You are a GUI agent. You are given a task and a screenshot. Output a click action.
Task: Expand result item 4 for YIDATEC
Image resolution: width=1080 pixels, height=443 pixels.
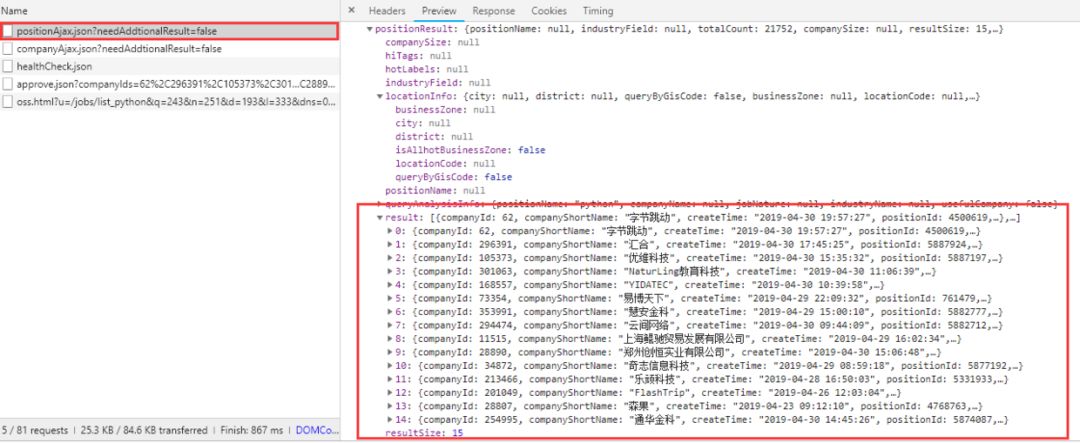390,285
